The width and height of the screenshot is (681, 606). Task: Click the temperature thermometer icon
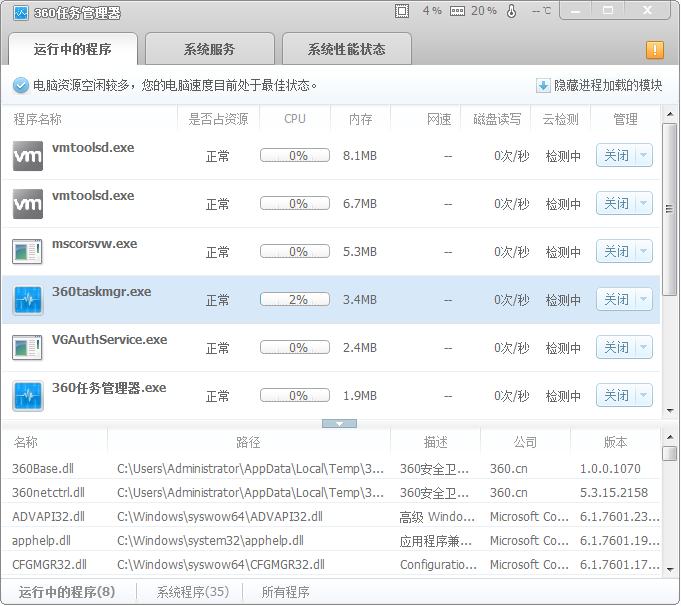[x=512, y=11]
